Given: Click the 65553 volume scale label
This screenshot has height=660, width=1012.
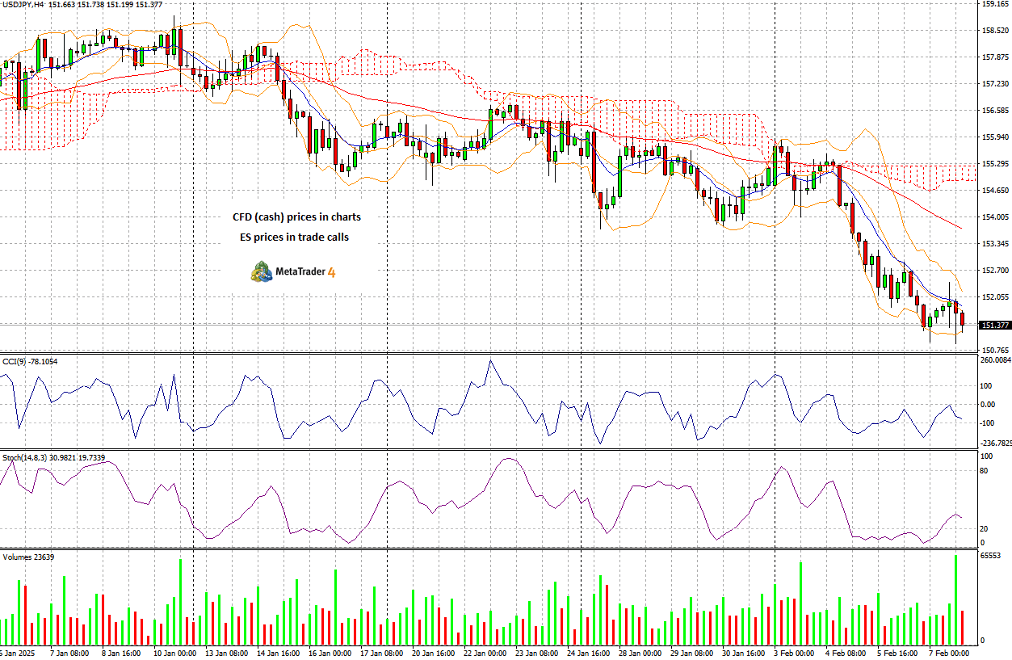Looking at the screenshot, I should pyautogui.click(x=990, y=555).
